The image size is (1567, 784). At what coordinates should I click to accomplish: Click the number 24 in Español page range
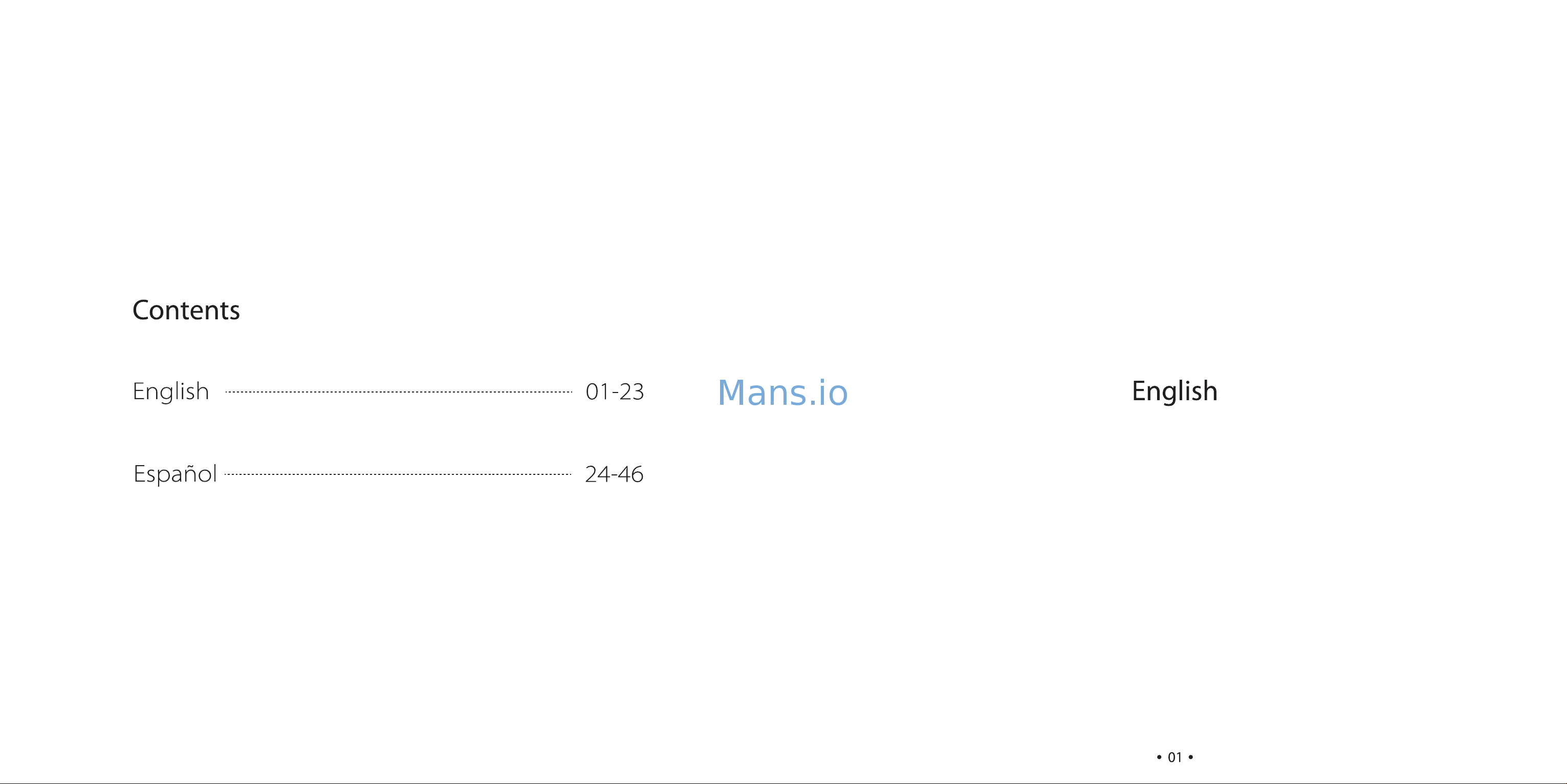597,474
